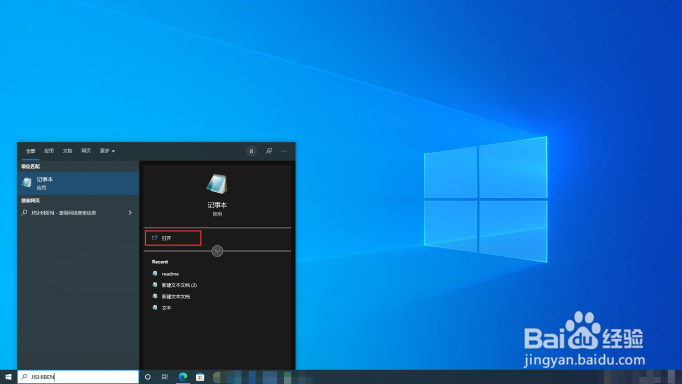
Task: Open recent file 文本
Action: (x=167, y=308)
